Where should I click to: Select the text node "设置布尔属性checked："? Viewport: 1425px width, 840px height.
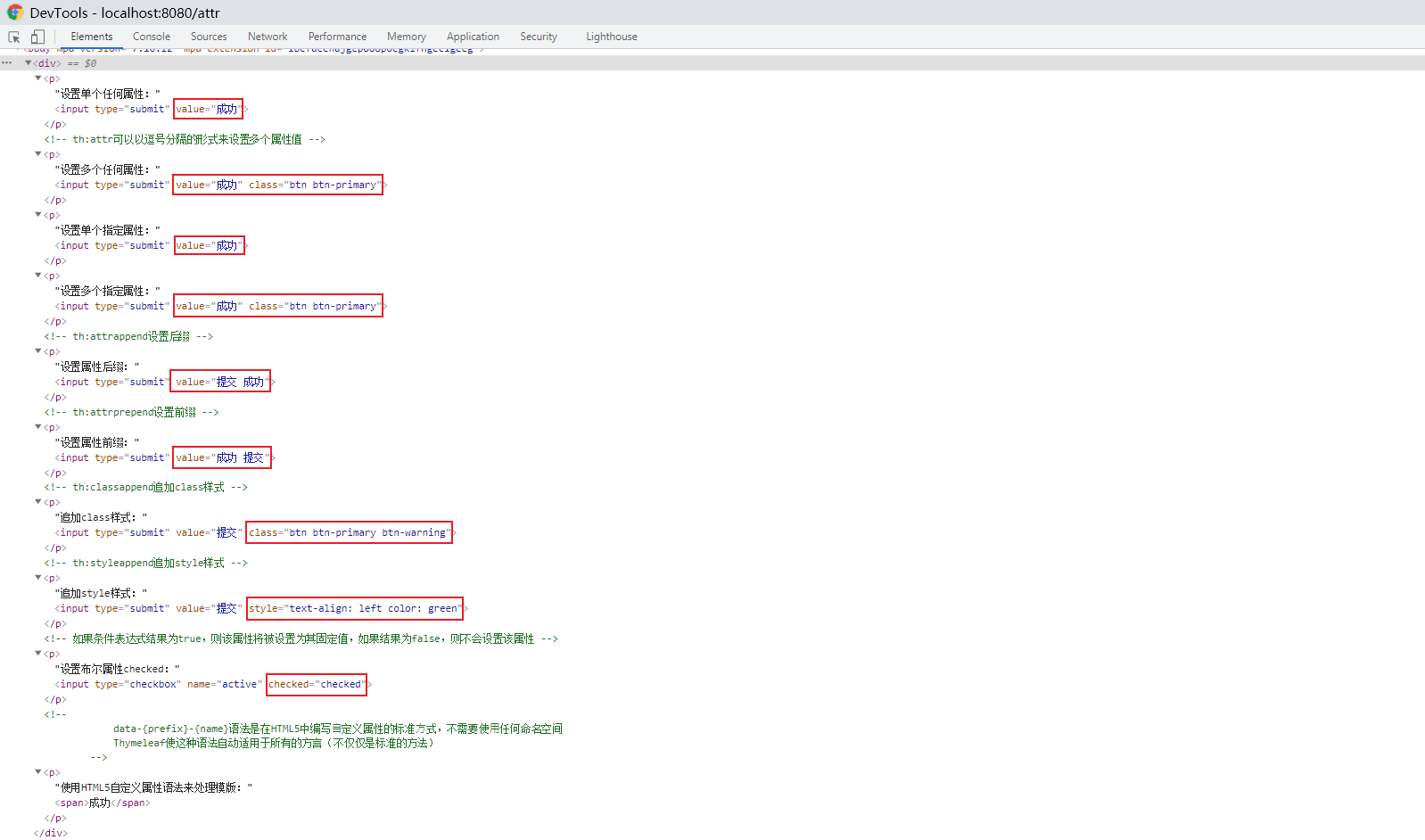(x=118, y=669)
